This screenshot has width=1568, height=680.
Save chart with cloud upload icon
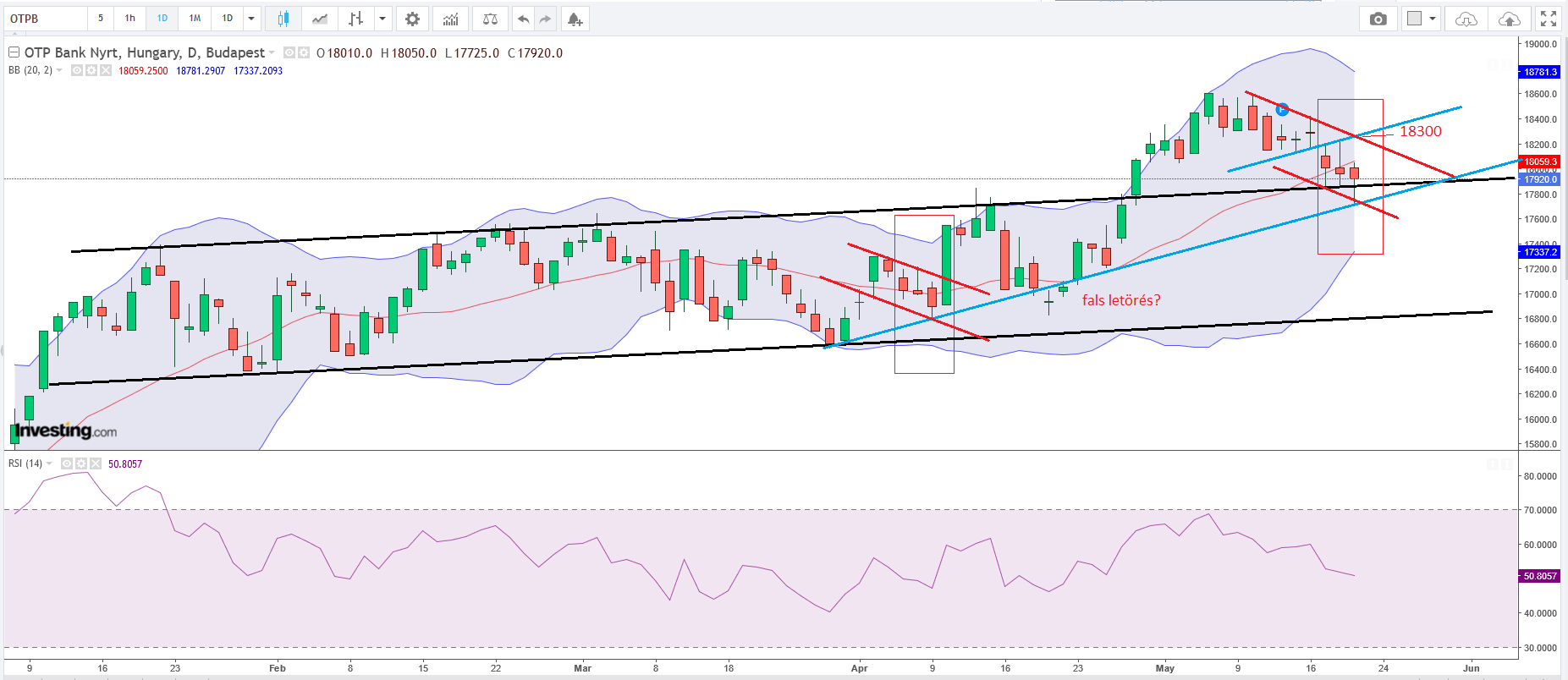1509,19
